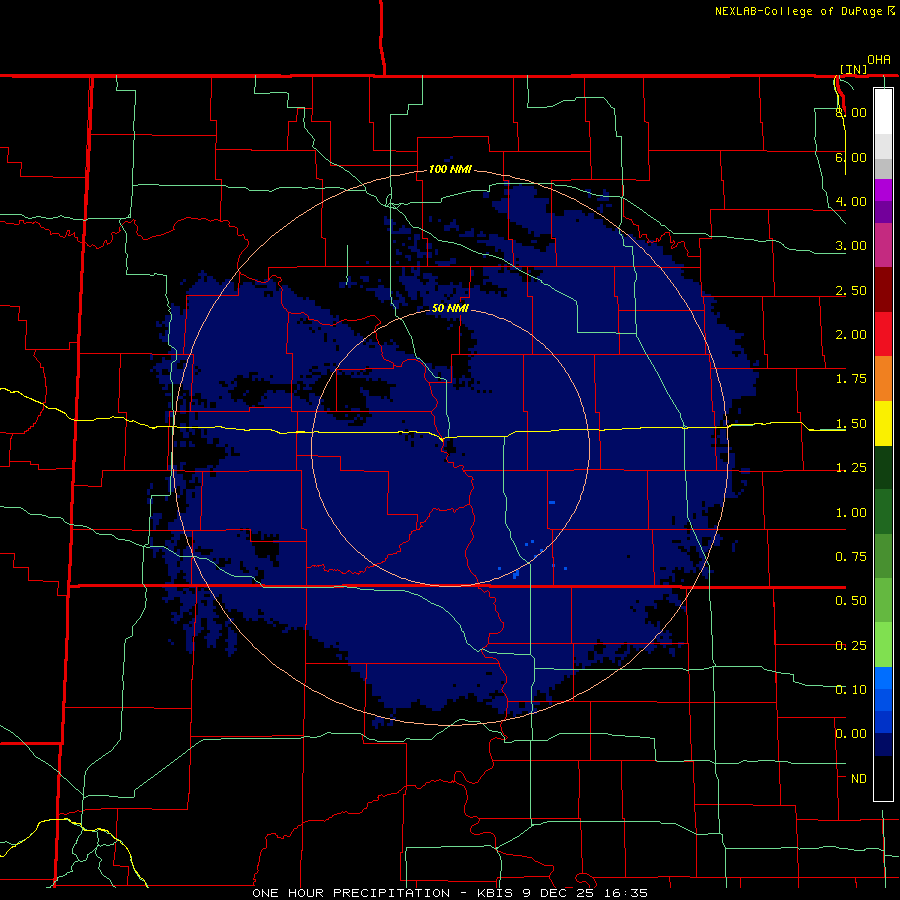Click the ND legend label
The image size is (900, 900).
click(x=859, y=779)
